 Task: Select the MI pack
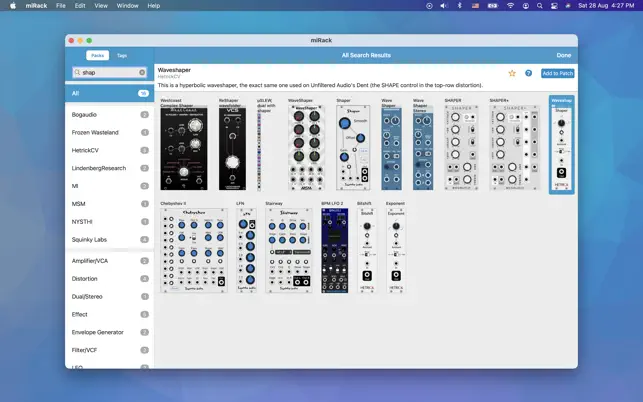click(109, 186)
